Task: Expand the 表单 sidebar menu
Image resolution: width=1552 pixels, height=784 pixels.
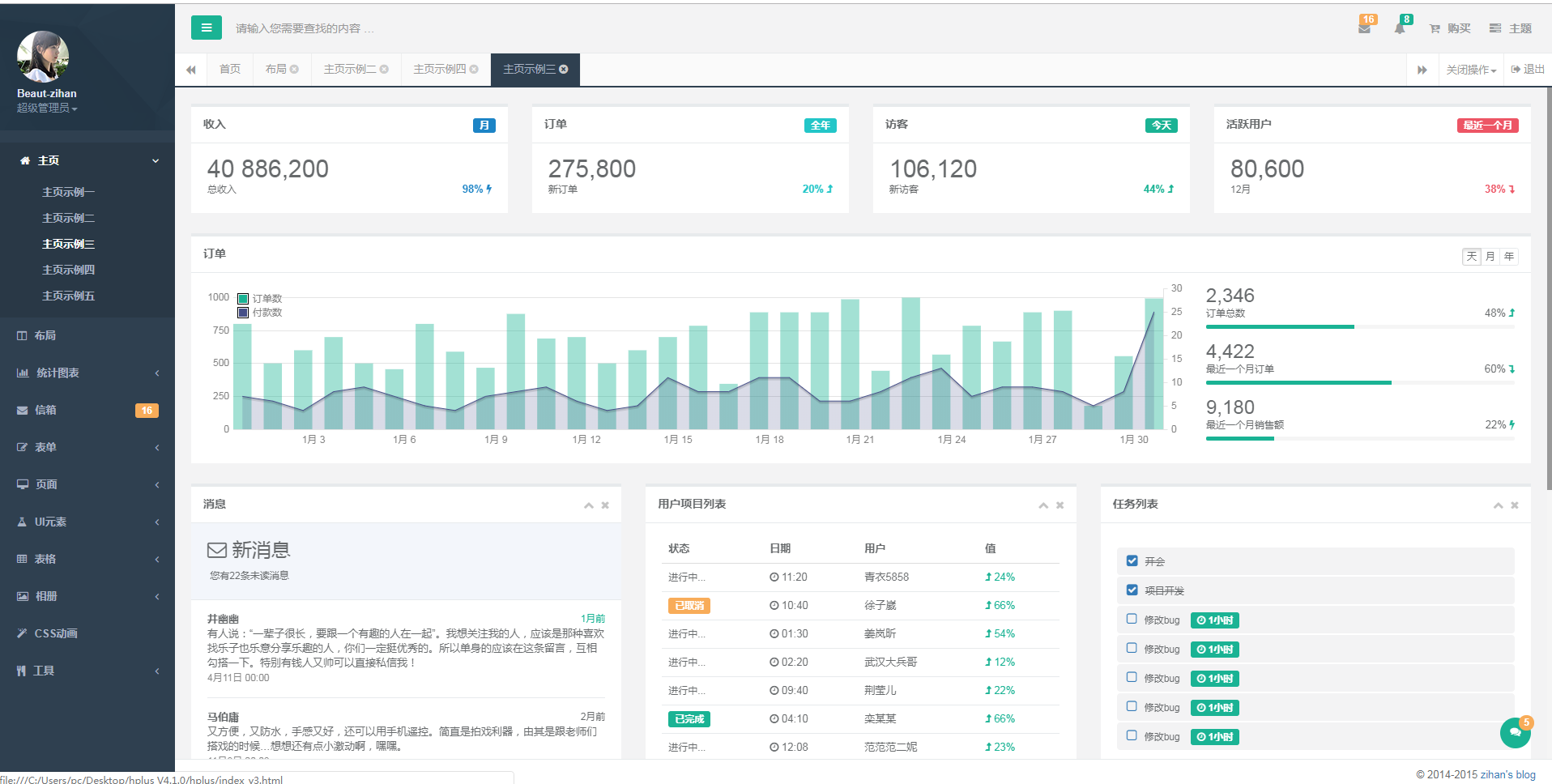Action: 87,447
